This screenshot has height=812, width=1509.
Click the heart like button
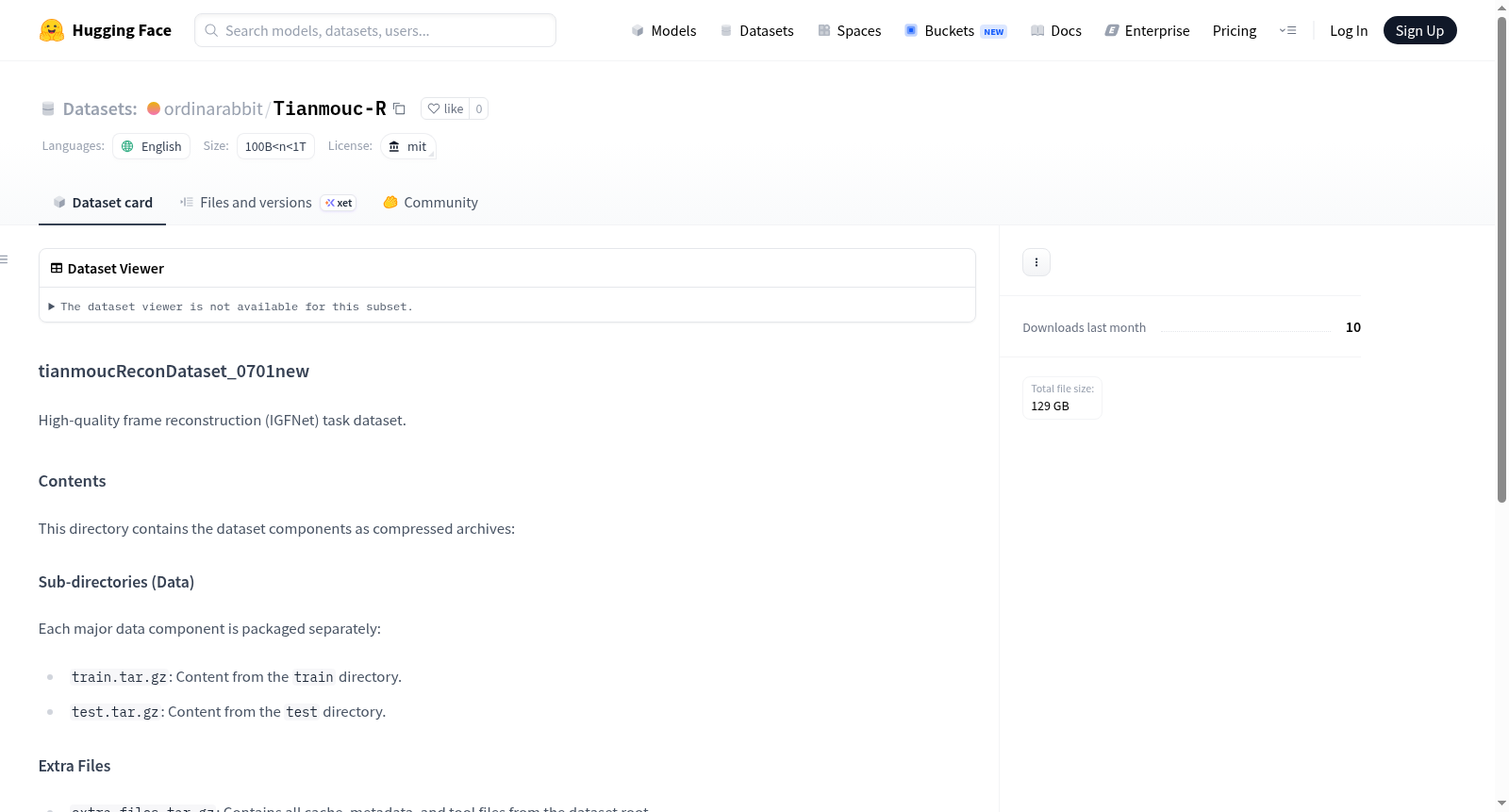[x=445, y=108]
